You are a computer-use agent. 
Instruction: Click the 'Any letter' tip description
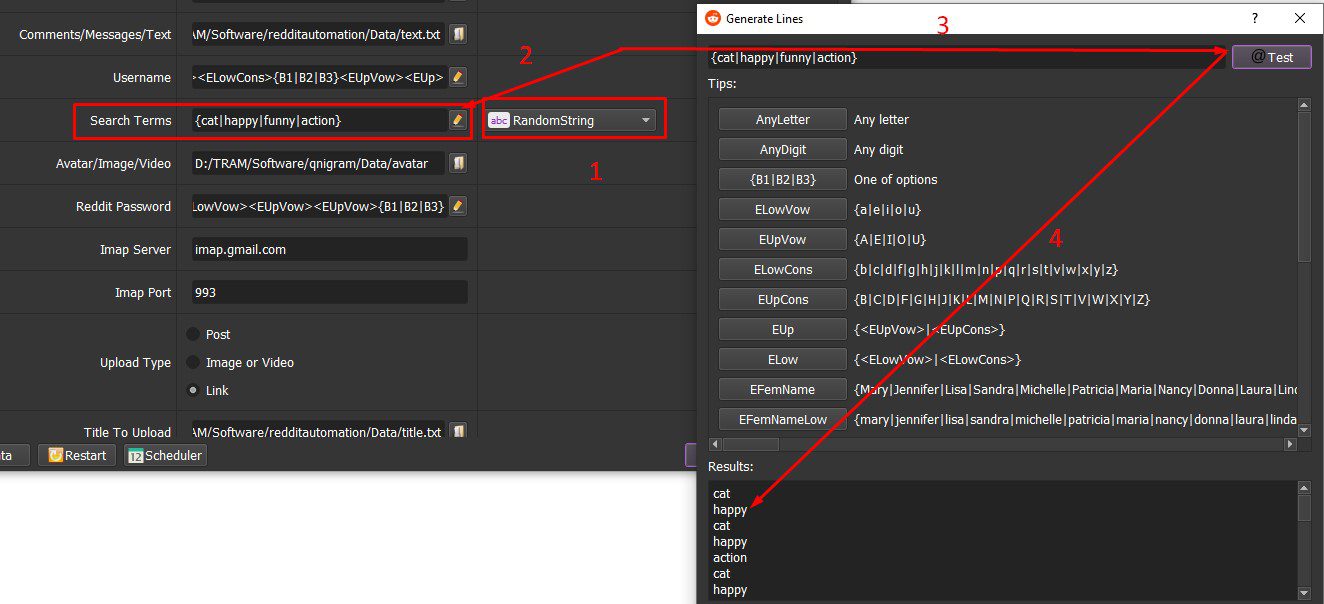click(881, 120)
